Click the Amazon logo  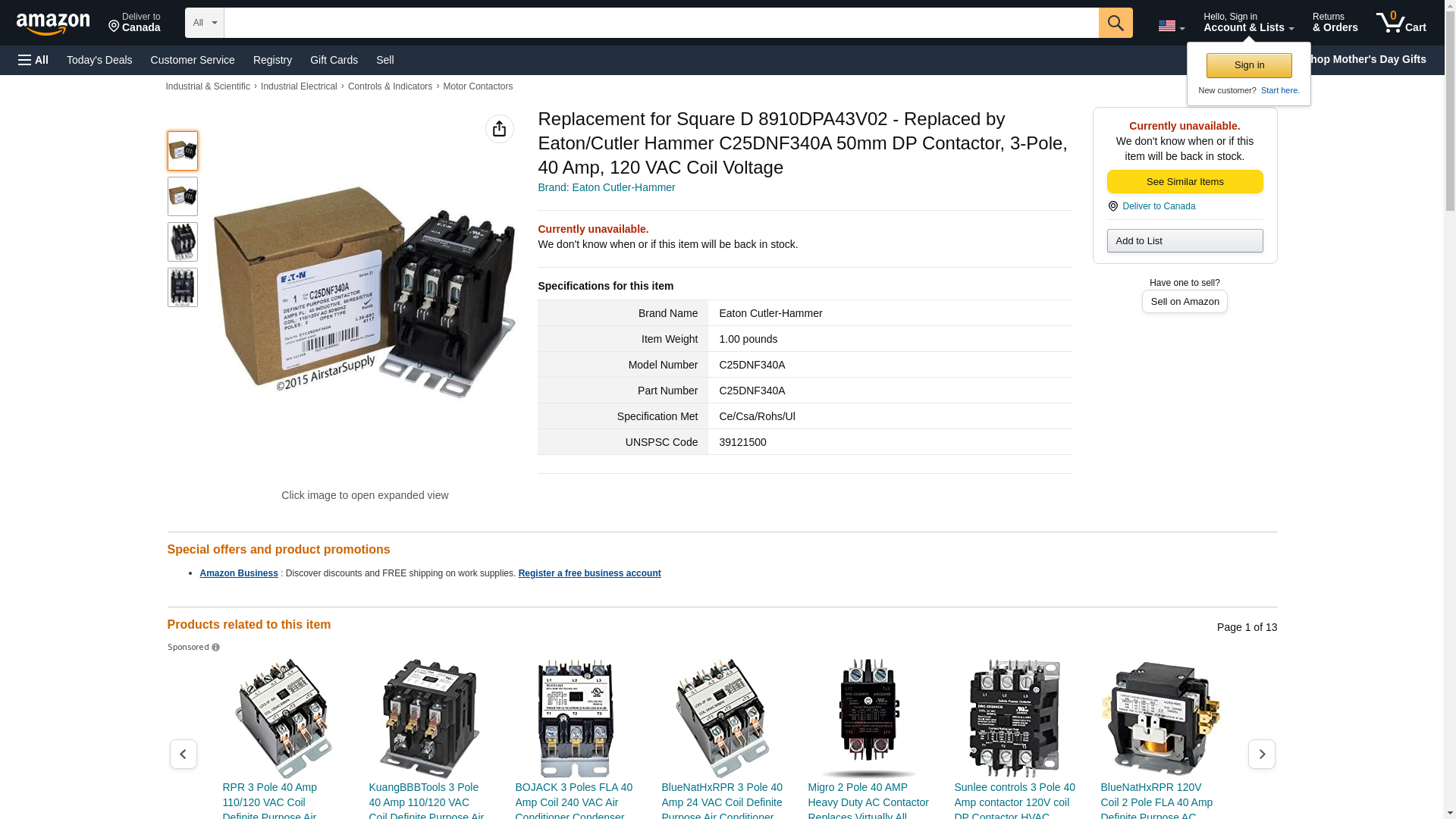(x=53, y=24)
